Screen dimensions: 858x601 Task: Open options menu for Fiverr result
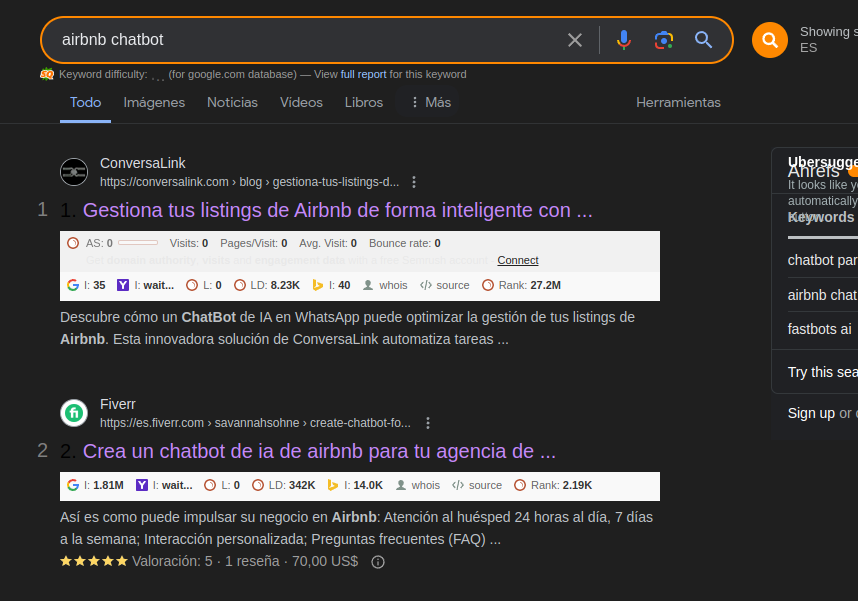[x=428, y=423]
